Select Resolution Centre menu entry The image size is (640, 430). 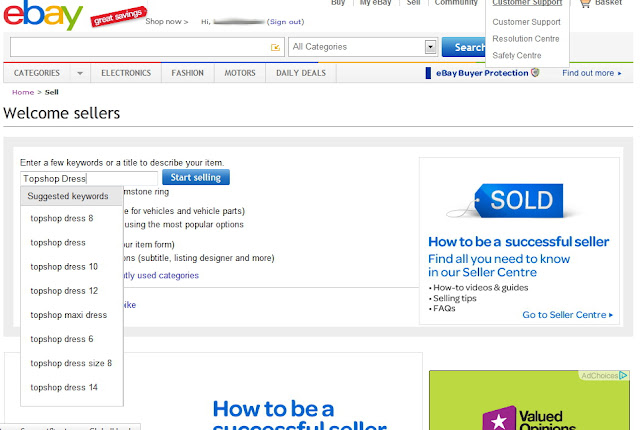tap(526, 39)
